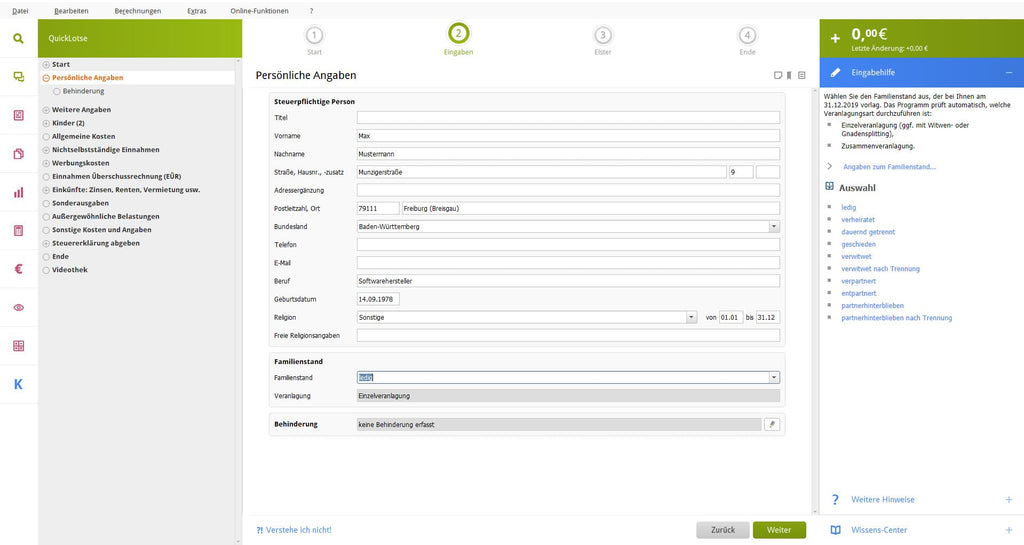
Task: Click the blue K sidebar icon
Action: (x=18, y=384)
